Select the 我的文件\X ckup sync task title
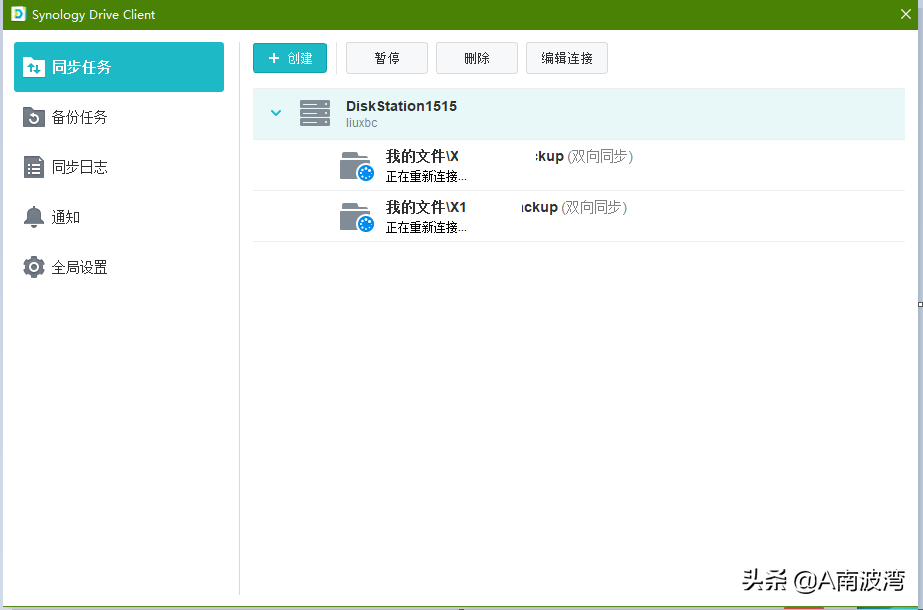The image size is (923, 610). pyautogui.click(x=509, y=157)
